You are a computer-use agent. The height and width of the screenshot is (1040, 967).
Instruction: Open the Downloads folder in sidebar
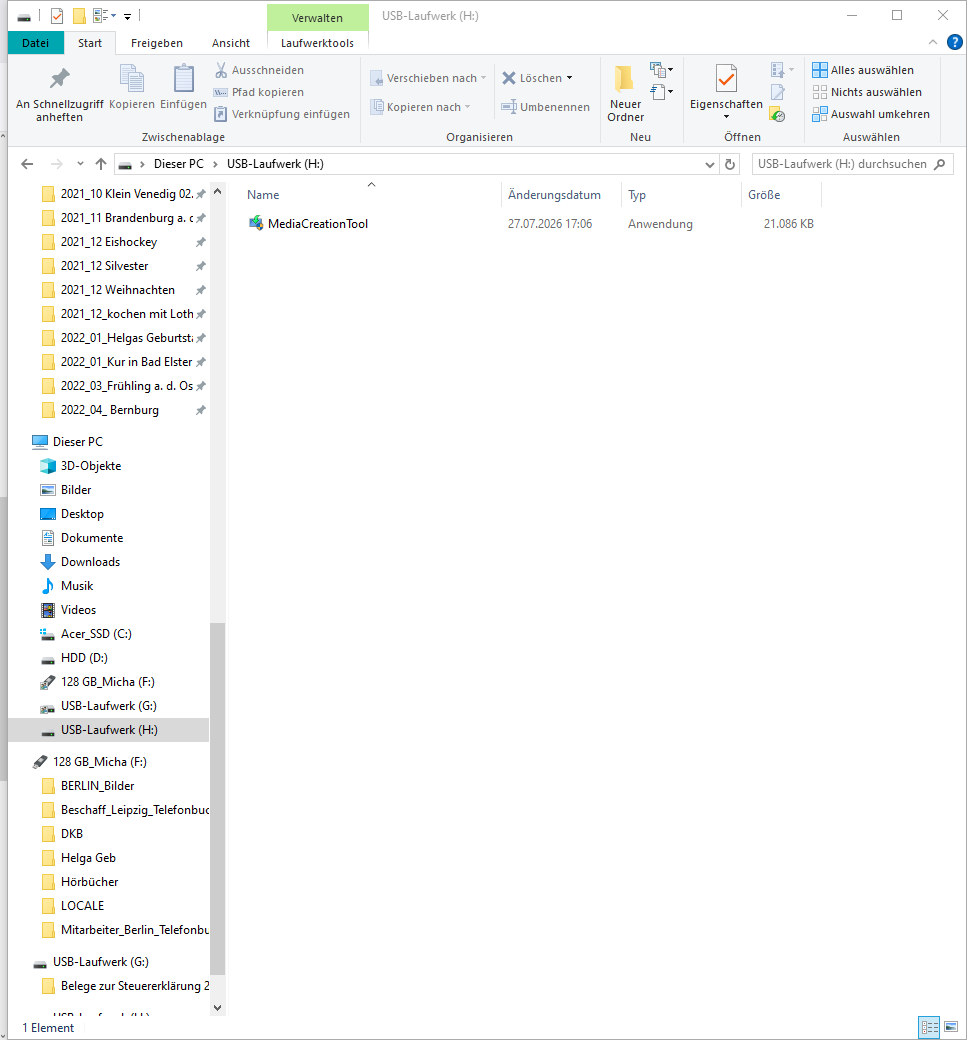pyautogui.click(x=90, y=562)
